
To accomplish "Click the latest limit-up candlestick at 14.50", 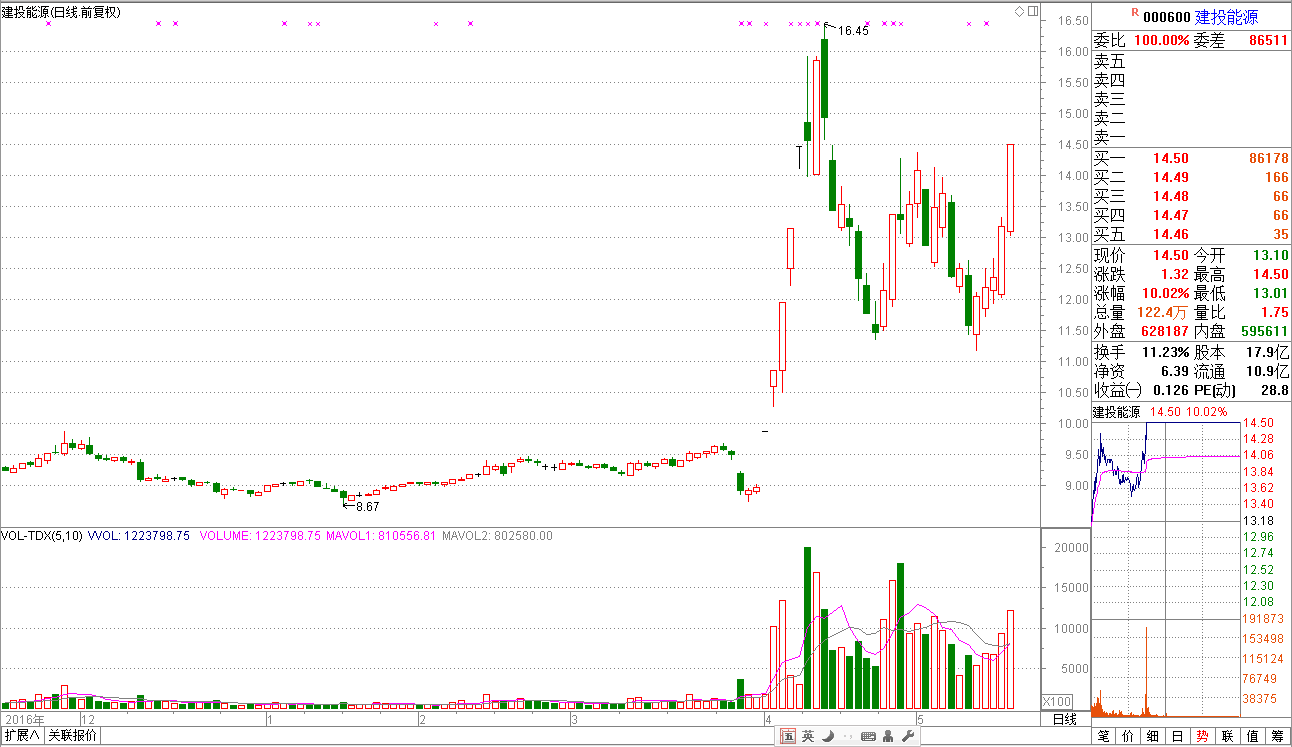I will (x=1011, y=188).
